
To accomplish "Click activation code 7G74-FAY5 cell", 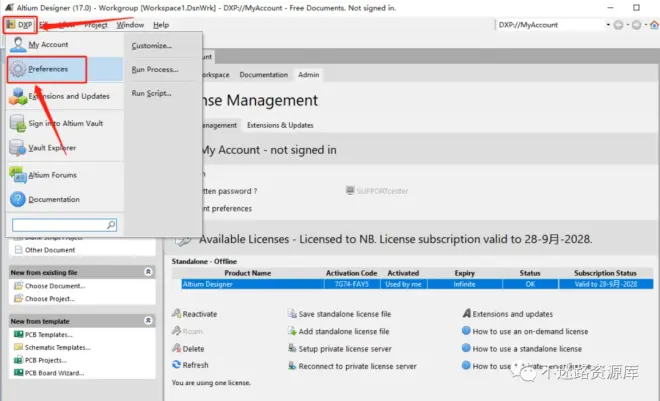I will pos(352,284).
